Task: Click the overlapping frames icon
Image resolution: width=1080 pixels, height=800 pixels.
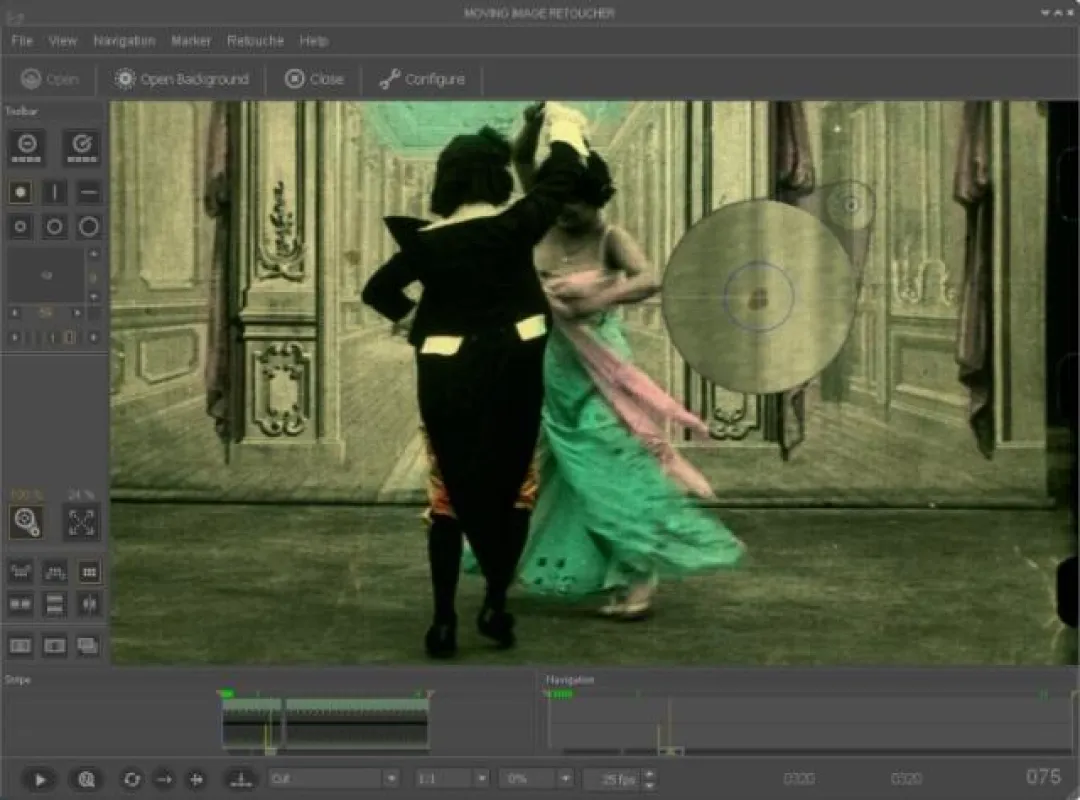Action: point(88,646)
